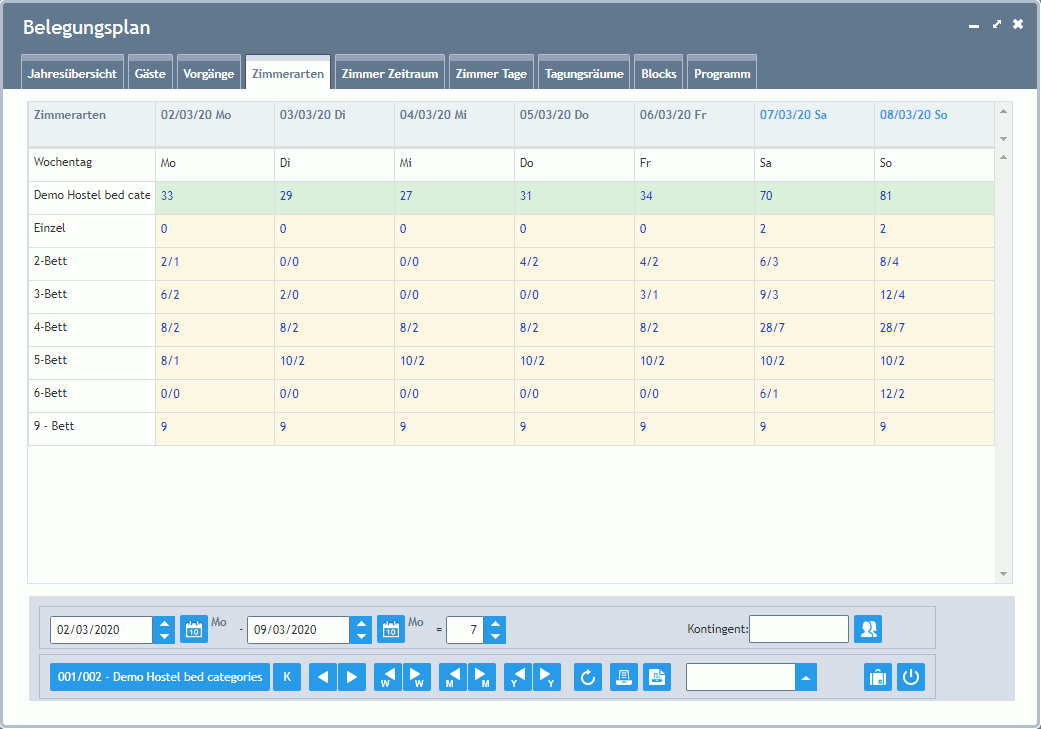
Task: Open the Tagungsräume tab
Action: tap(584, 73)
